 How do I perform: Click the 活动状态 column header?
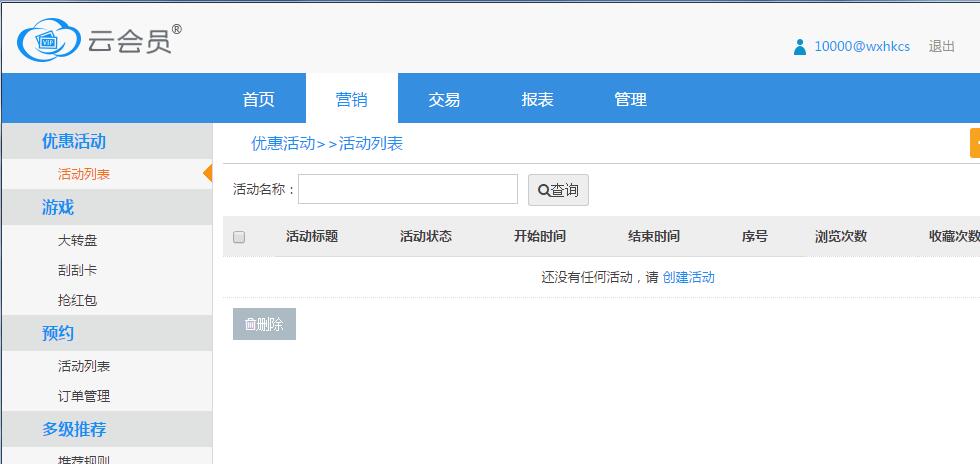426,236
